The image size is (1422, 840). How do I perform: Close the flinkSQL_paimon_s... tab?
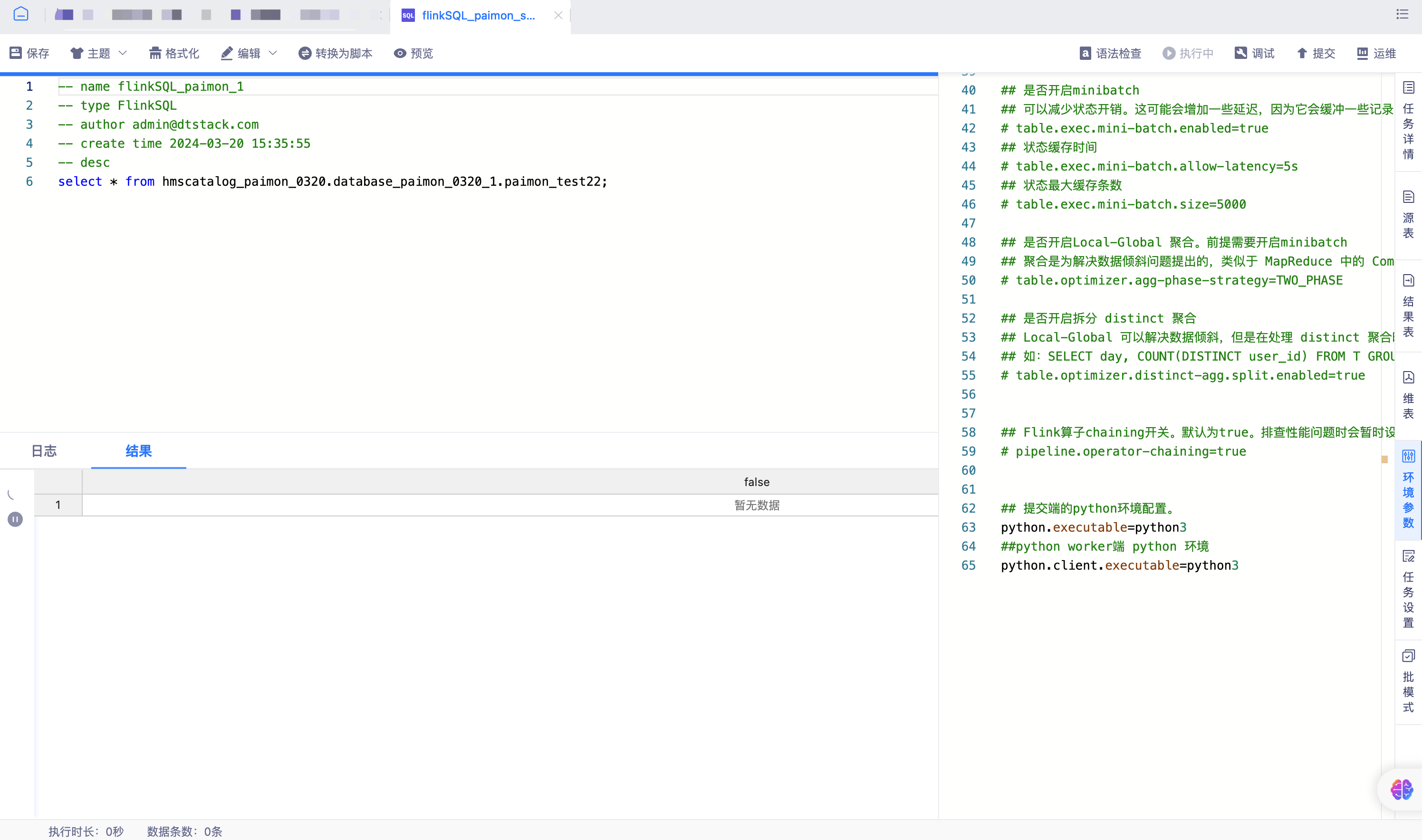coord(558,15)
